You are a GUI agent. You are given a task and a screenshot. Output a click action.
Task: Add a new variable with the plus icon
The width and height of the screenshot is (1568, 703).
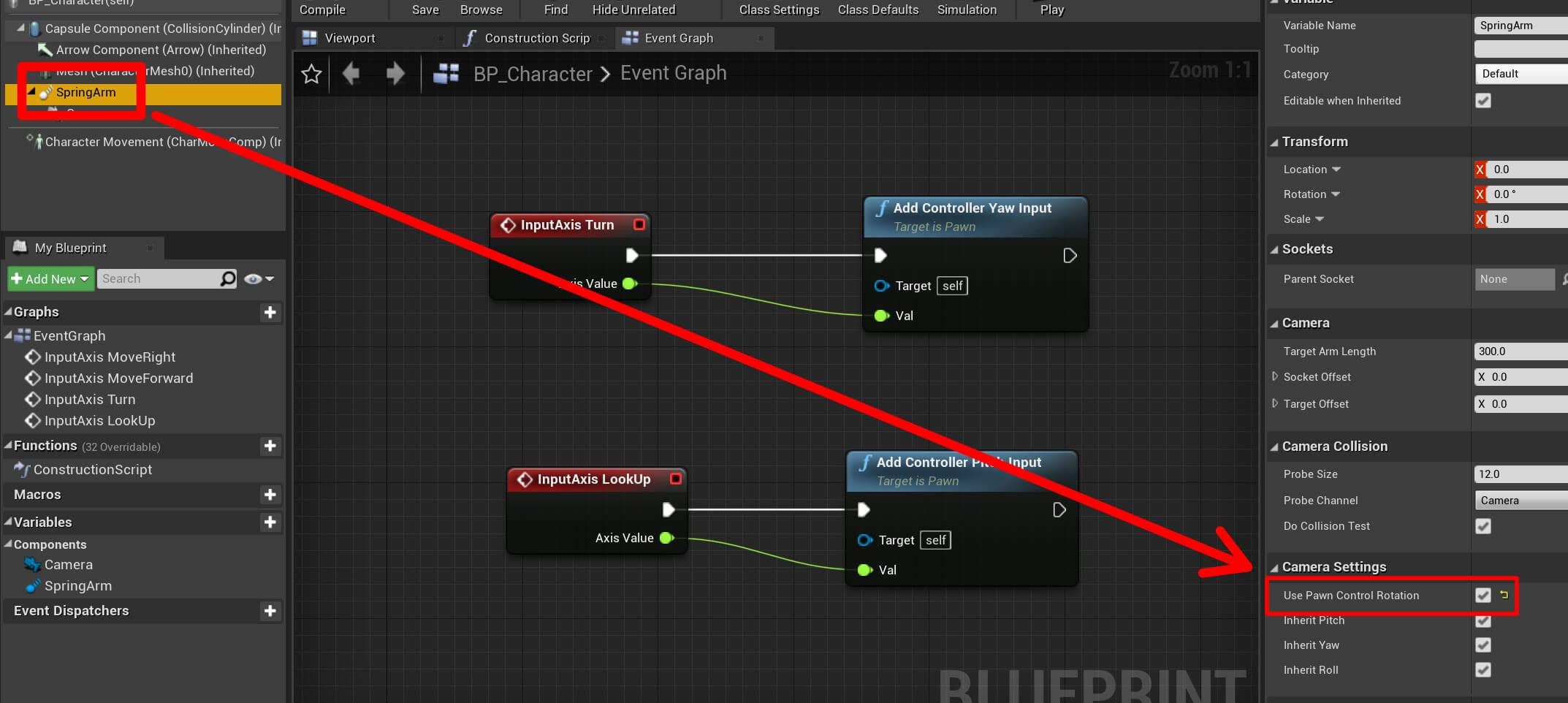[270, 522]
